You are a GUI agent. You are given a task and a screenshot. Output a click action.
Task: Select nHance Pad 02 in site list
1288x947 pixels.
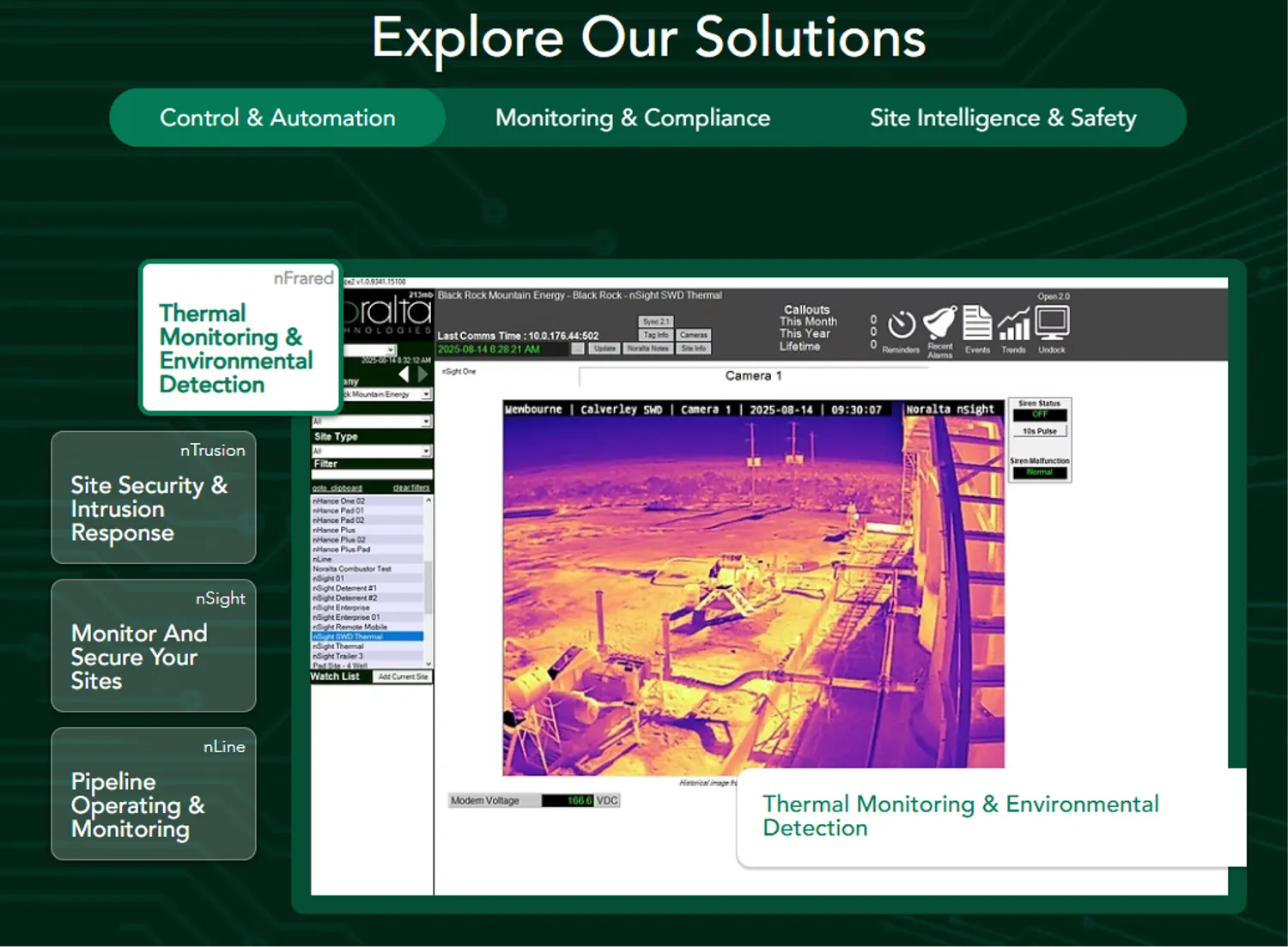click(x=368, y=520)
